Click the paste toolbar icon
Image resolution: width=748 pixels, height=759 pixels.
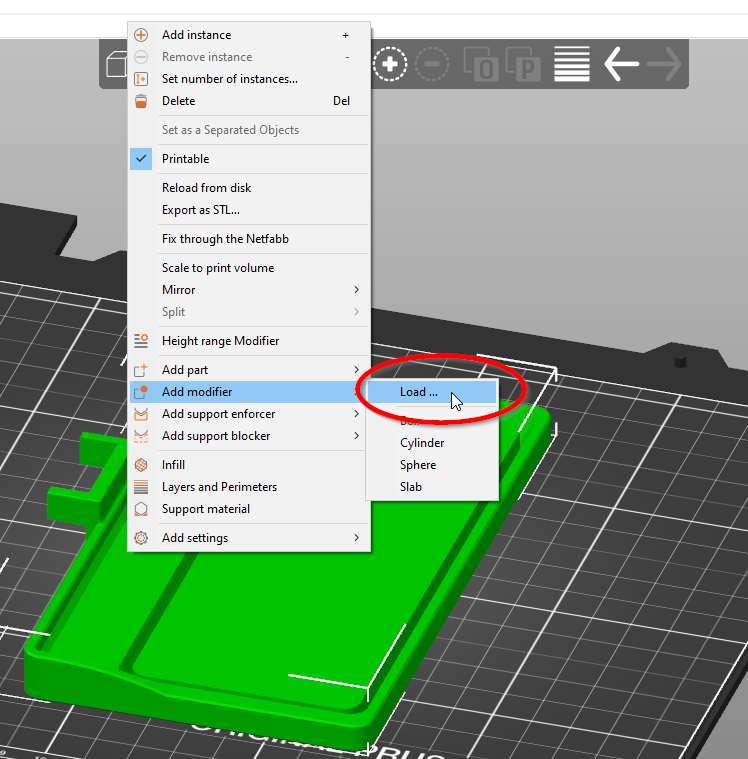[523, 64]
